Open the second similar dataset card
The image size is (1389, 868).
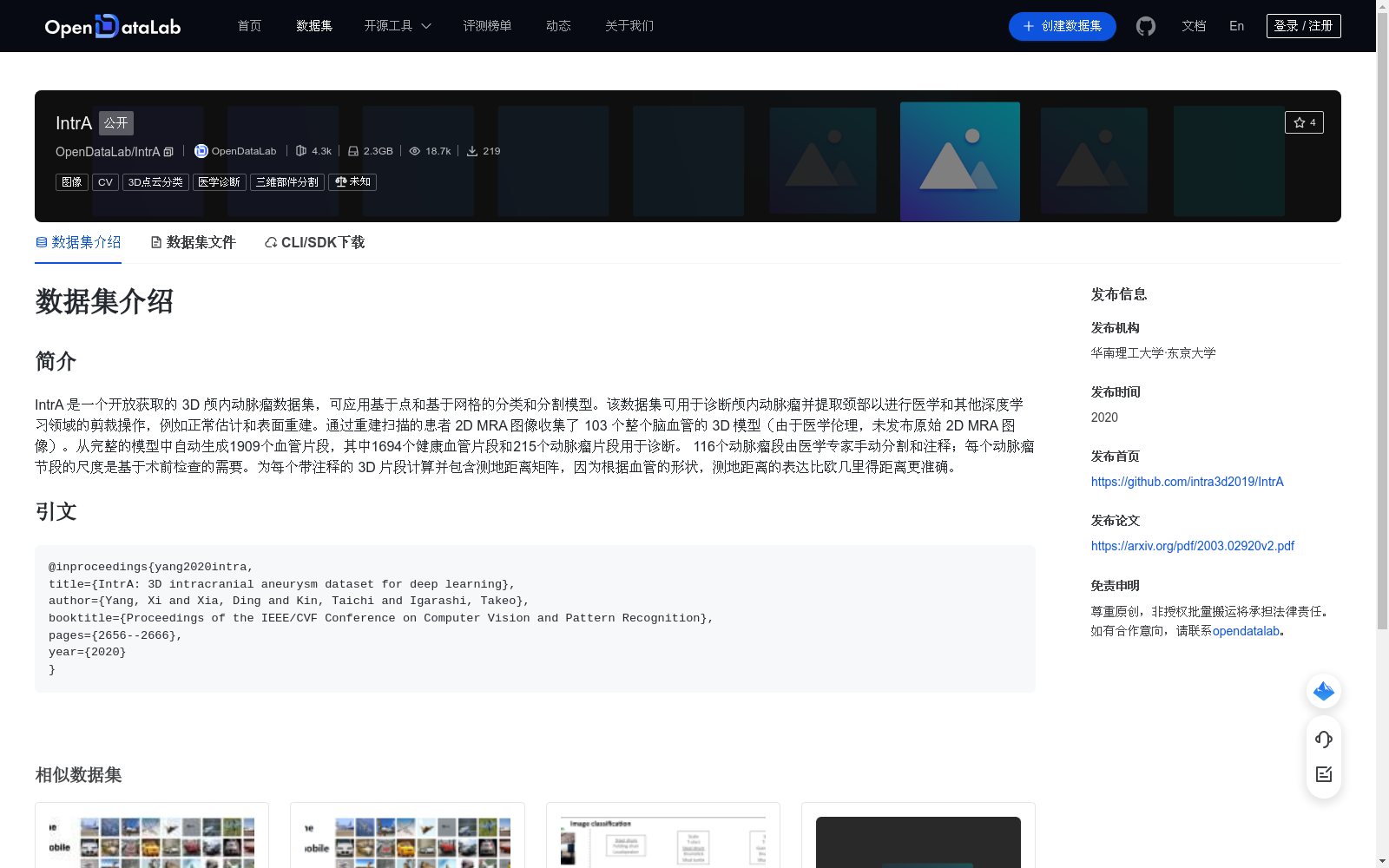coord(407,835)
